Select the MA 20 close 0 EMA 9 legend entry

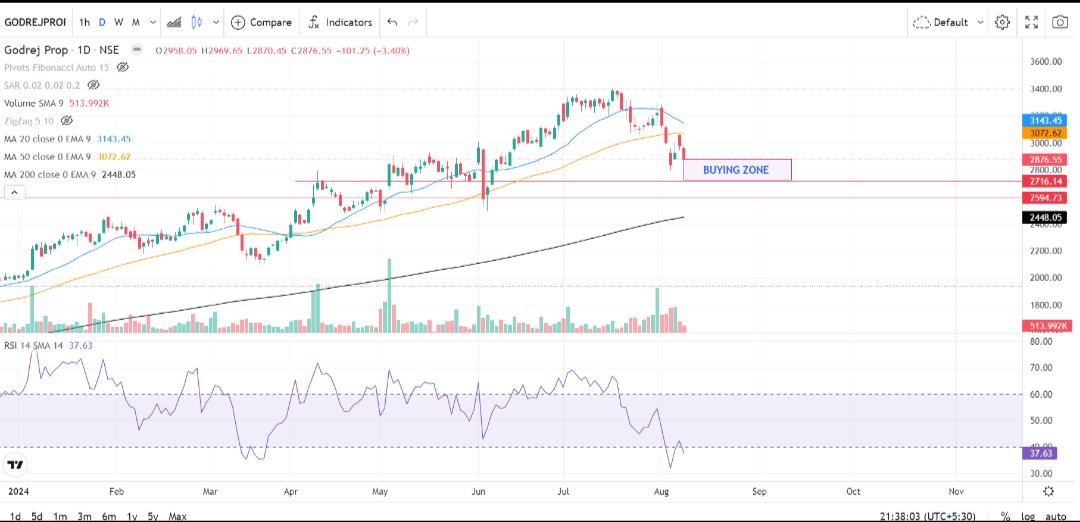68,138
